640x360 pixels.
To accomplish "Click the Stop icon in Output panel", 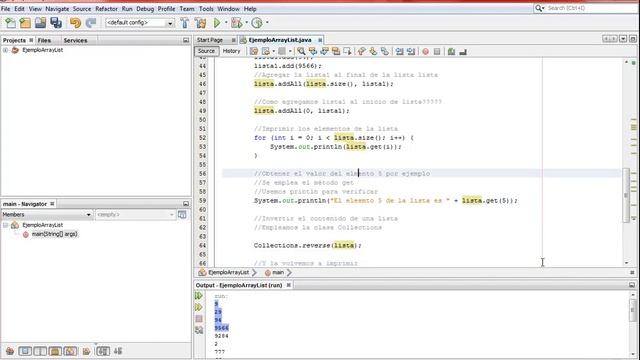I will click(199, 319).
